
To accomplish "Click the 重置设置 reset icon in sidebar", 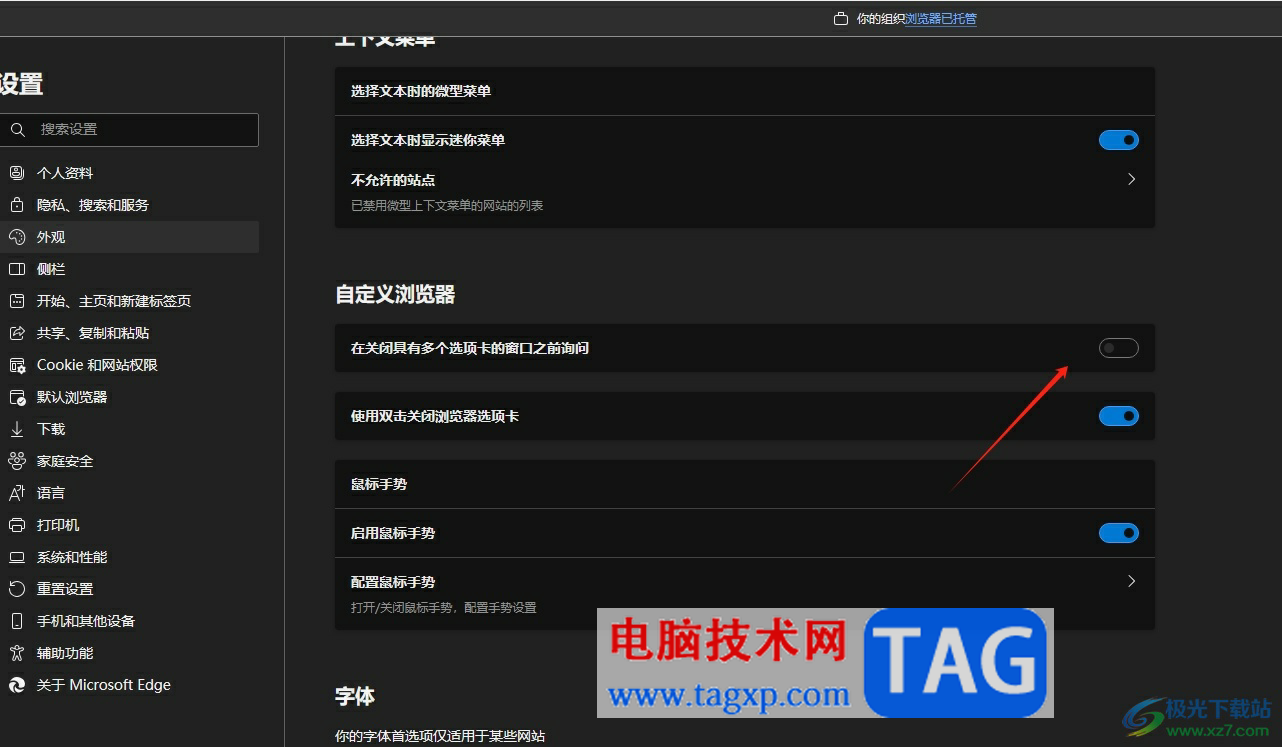I will pos(17,588).
